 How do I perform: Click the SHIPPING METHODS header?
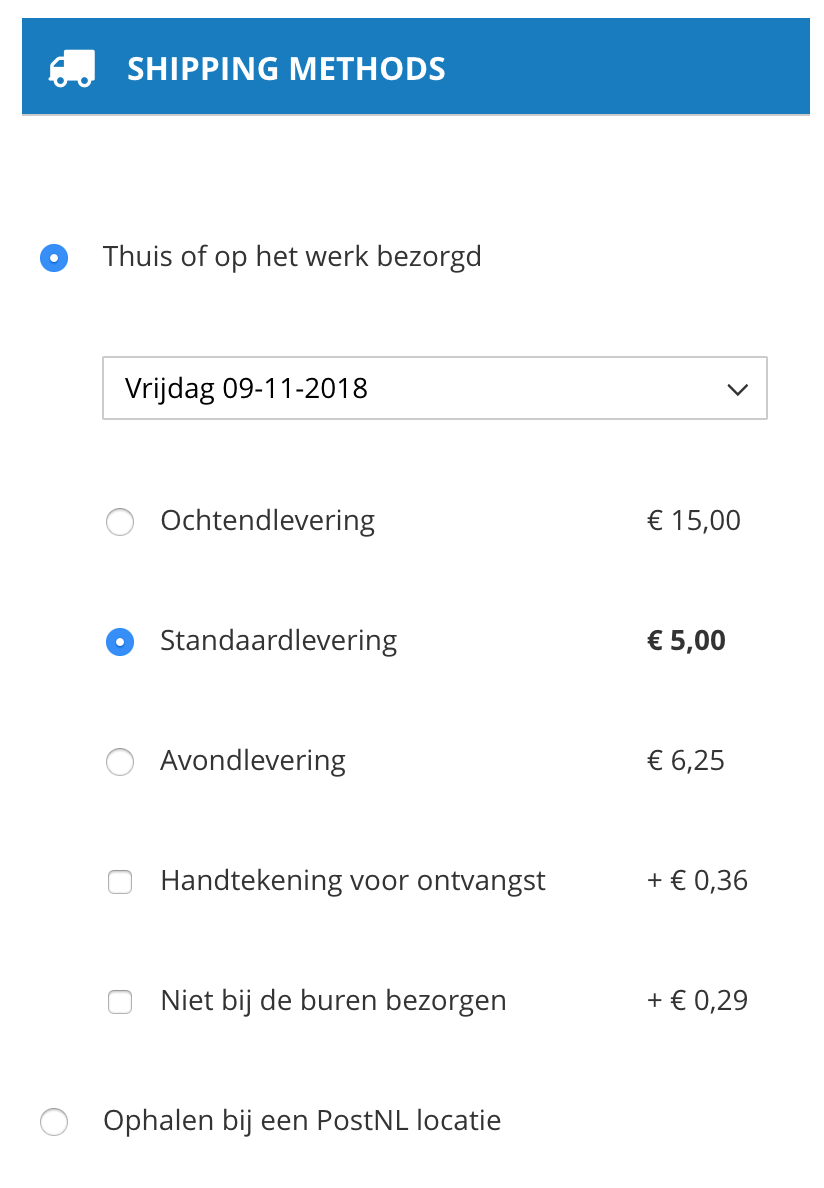pyautogui.click(x=287, y=68)
